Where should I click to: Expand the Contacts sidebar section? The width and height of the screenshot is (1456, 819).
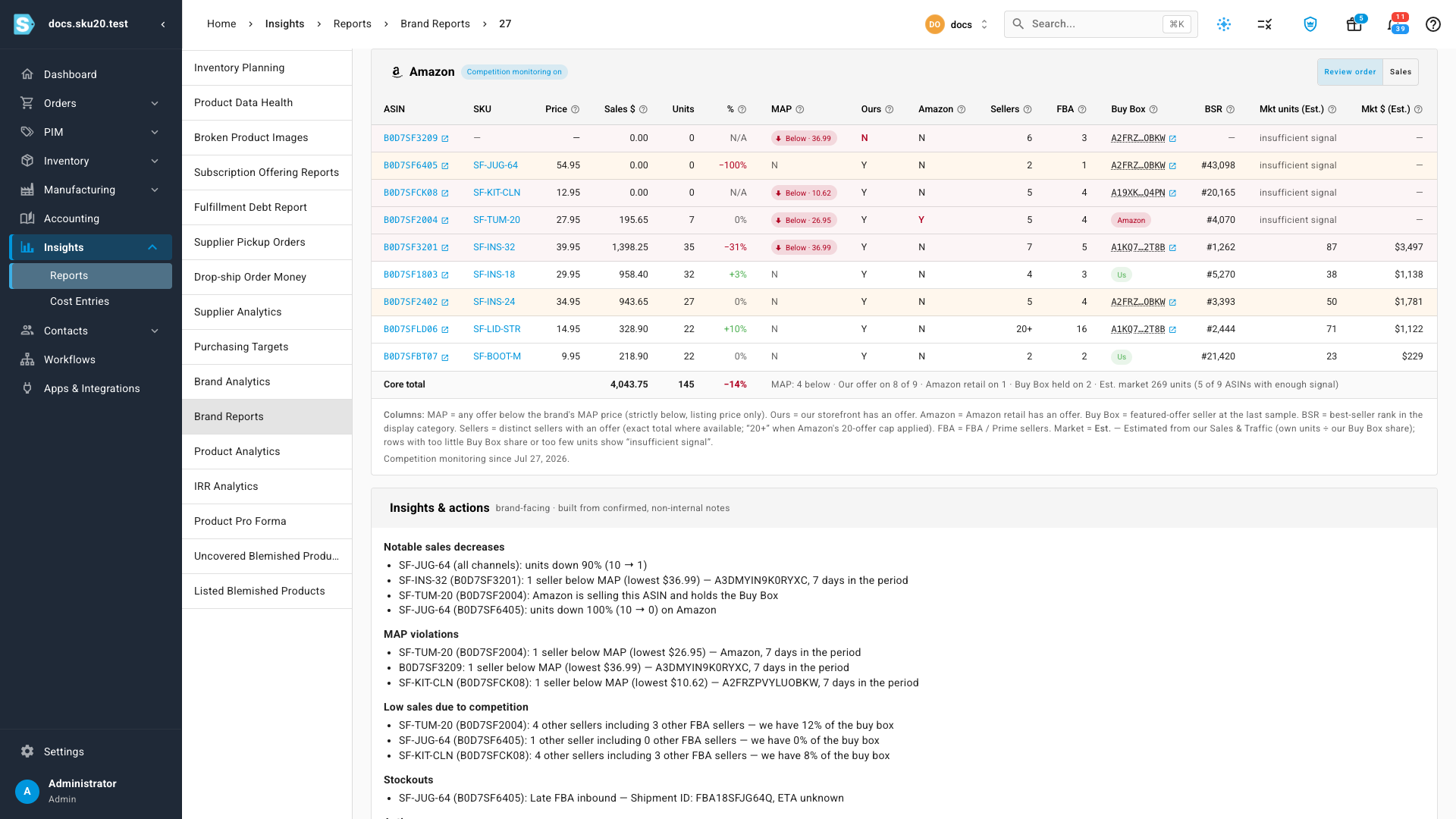coord(91,331)
